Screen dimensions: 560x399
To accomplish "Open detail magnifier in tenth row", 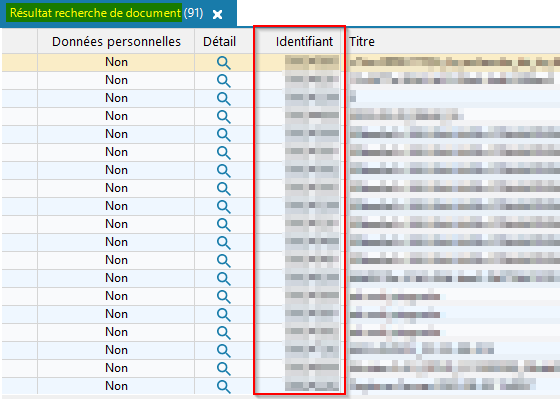I will coord(224,225).
